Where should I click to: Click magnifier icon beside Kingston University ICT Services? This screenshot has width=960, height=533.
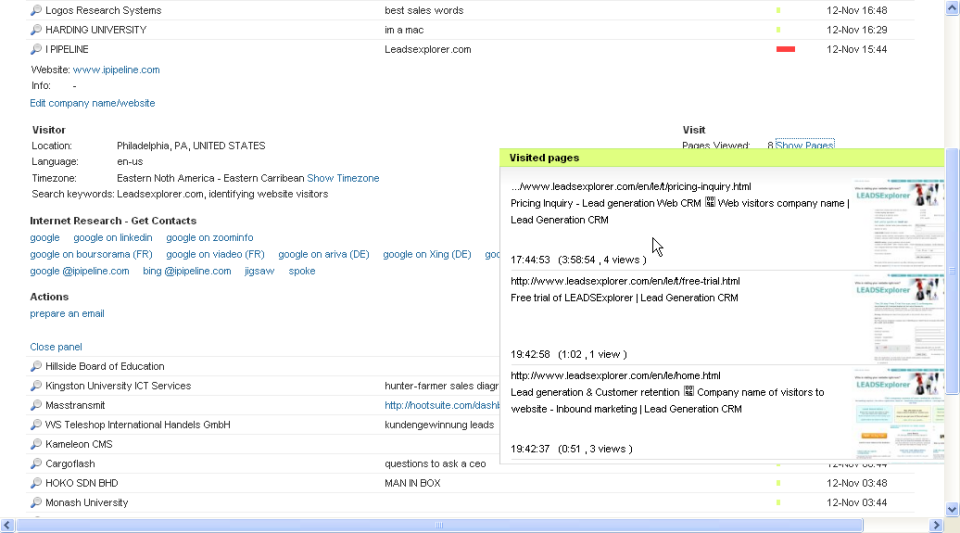[x=36, y=386]
